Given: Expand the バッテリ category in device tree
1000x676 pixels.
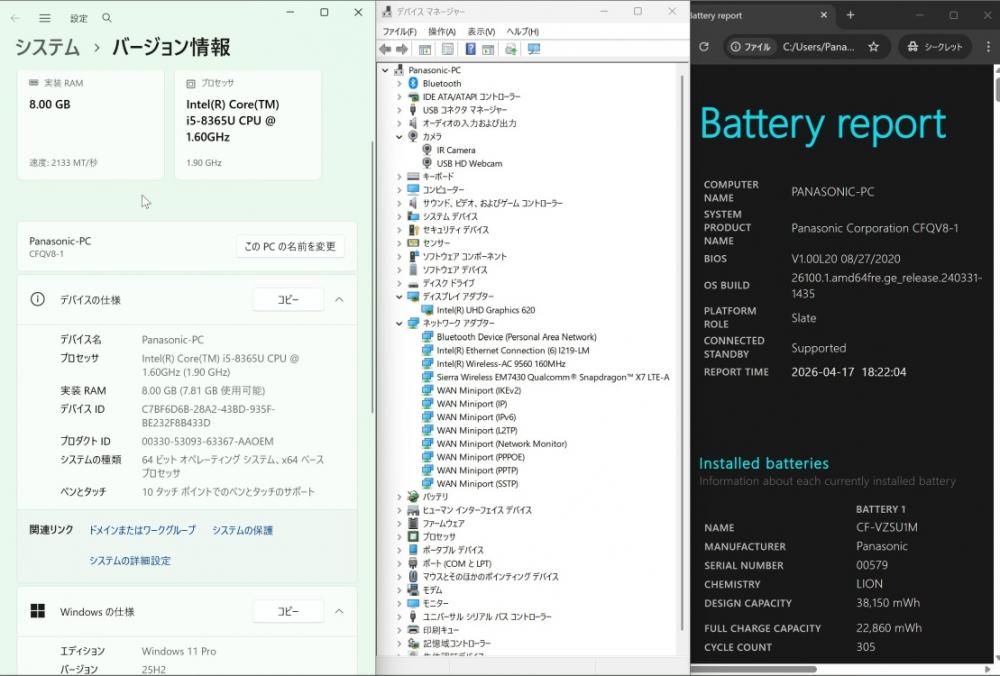Looking at the screenshot, I should [399, 497].
